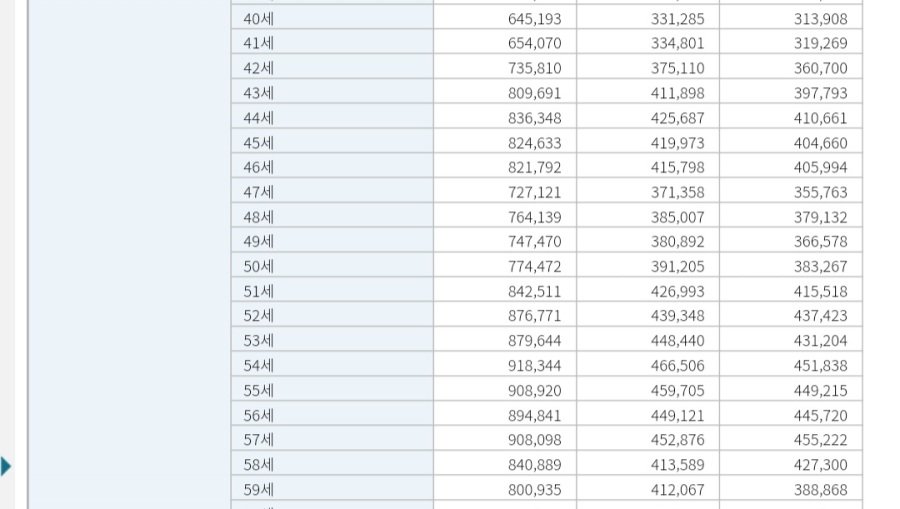The image size is (900, 509).
Task: Select the cell with value 388,868
Action: coord(820,490)
